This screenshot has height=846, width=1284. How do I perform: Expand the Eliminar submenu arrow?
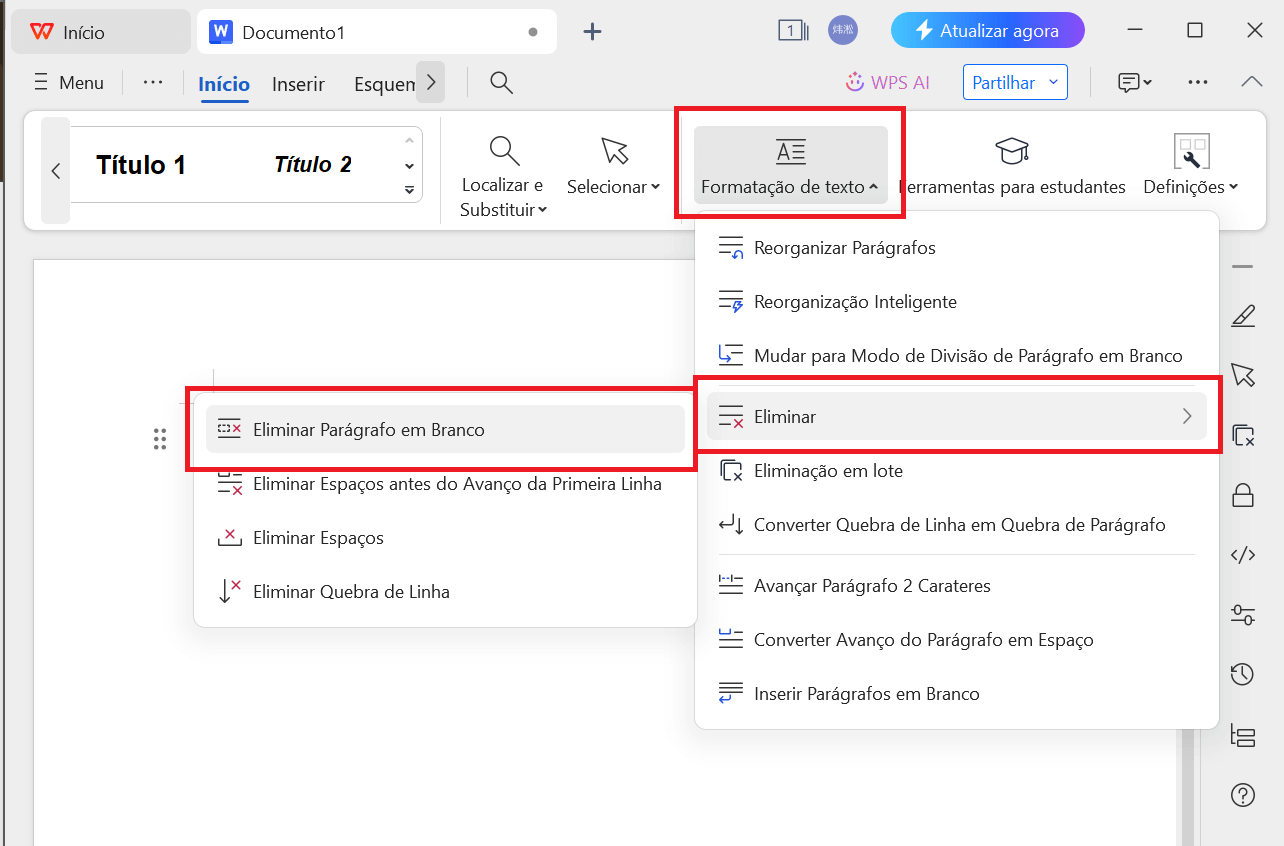[x=1188, y=416]
